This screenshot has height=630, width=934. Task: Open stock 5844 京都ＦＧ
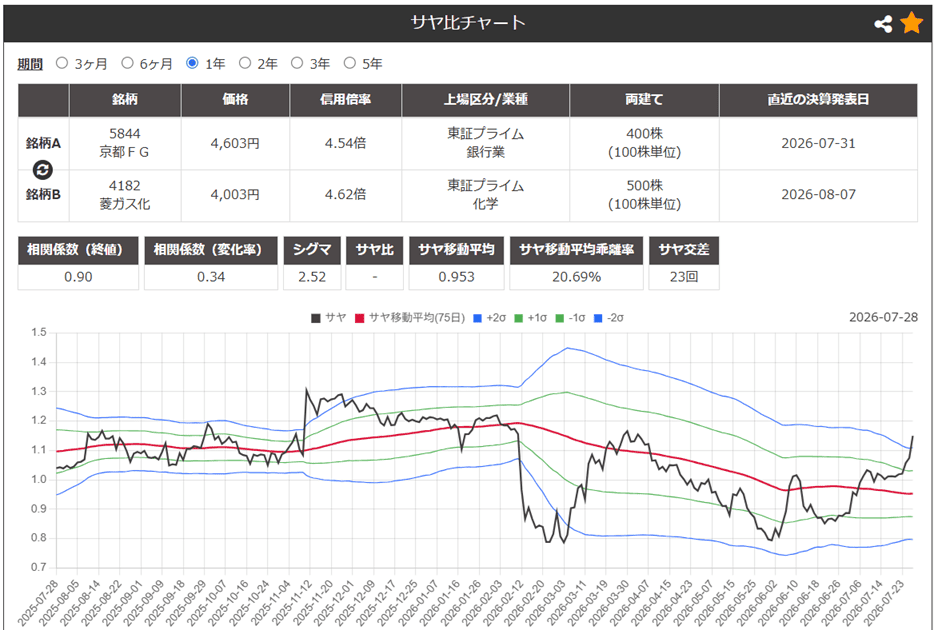pyautogui.click(x=124, y=143)
